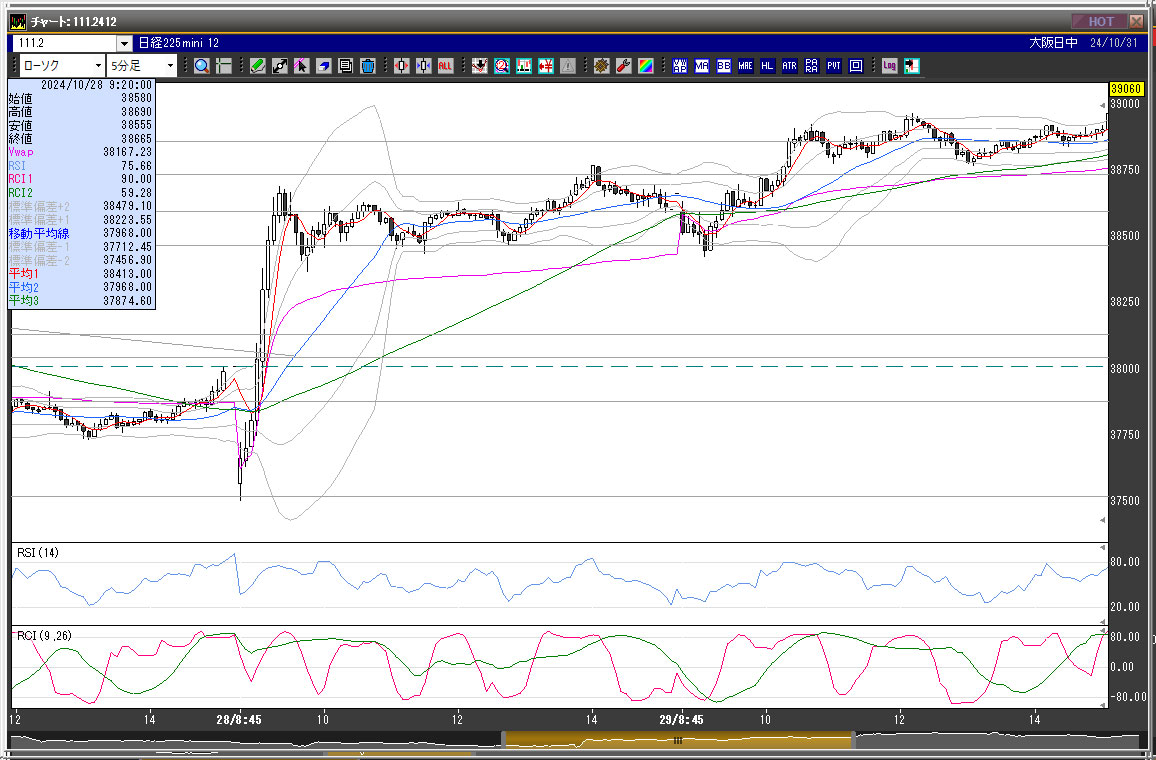
Task: Click the highlighted range thumb in the bottom navigator
Action: [678, 739]
